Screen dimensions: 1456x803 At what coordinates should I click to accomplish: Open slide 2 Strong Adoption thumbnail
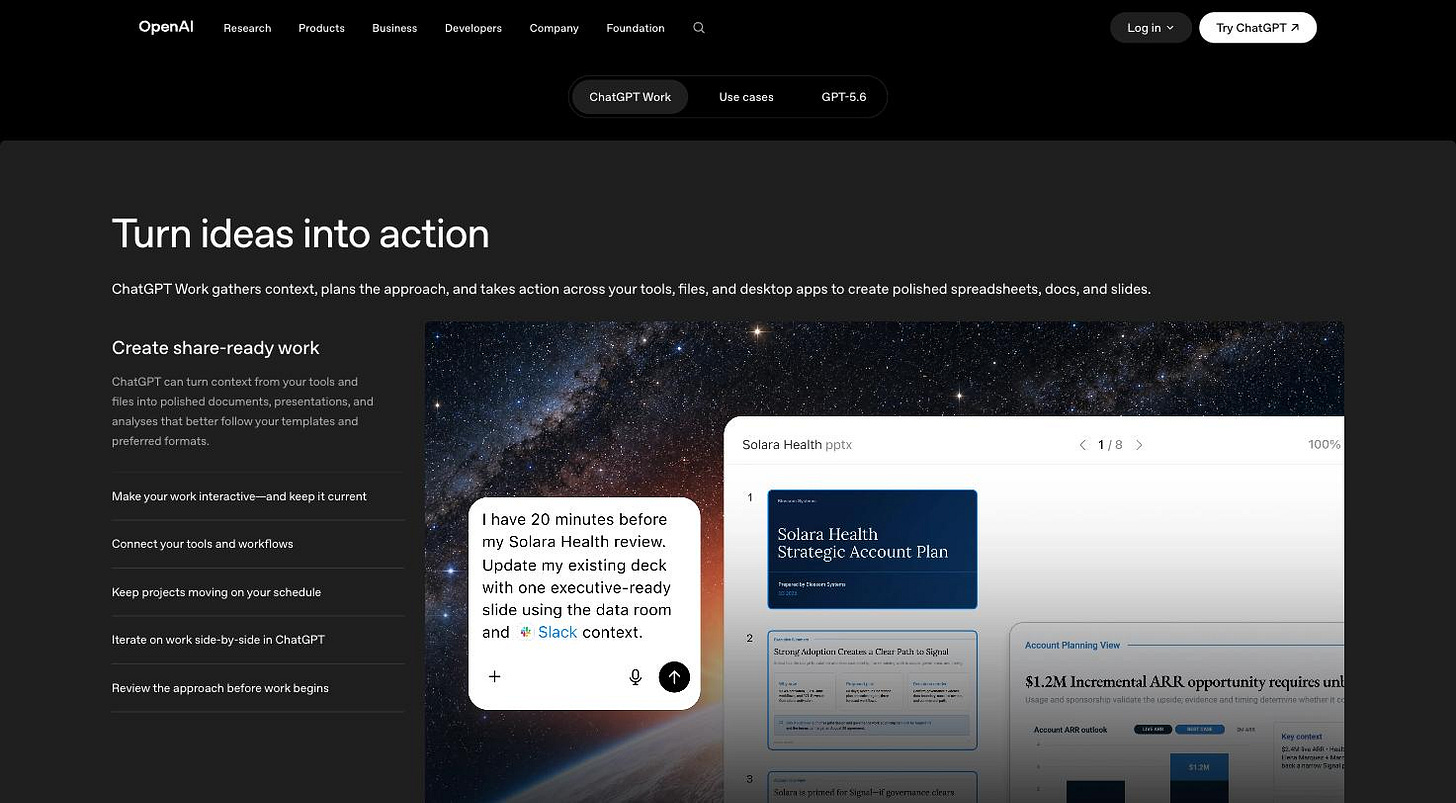coord(872,690)
